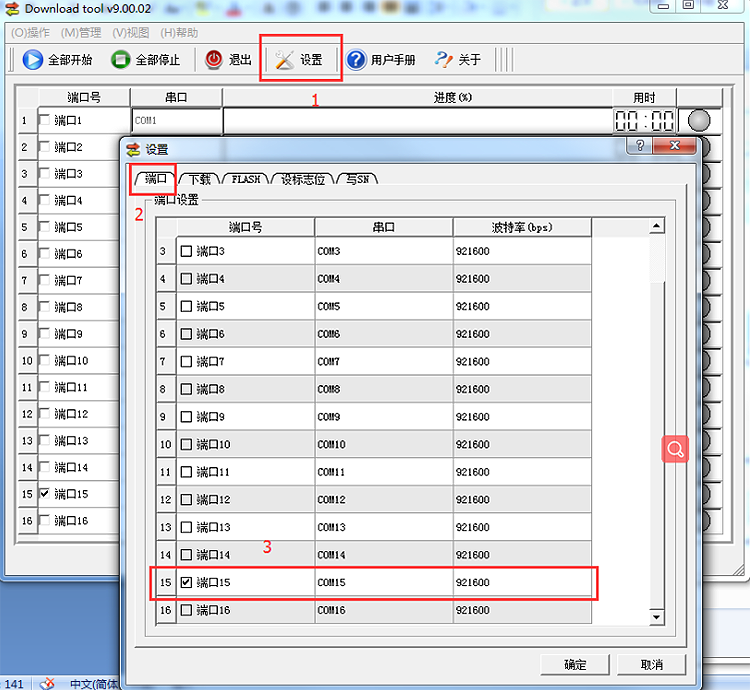Image resolution: width=750 pixels, height=690 pixels.
Task: Click the 确定 confirm button
Action: [x=575, y=664]
